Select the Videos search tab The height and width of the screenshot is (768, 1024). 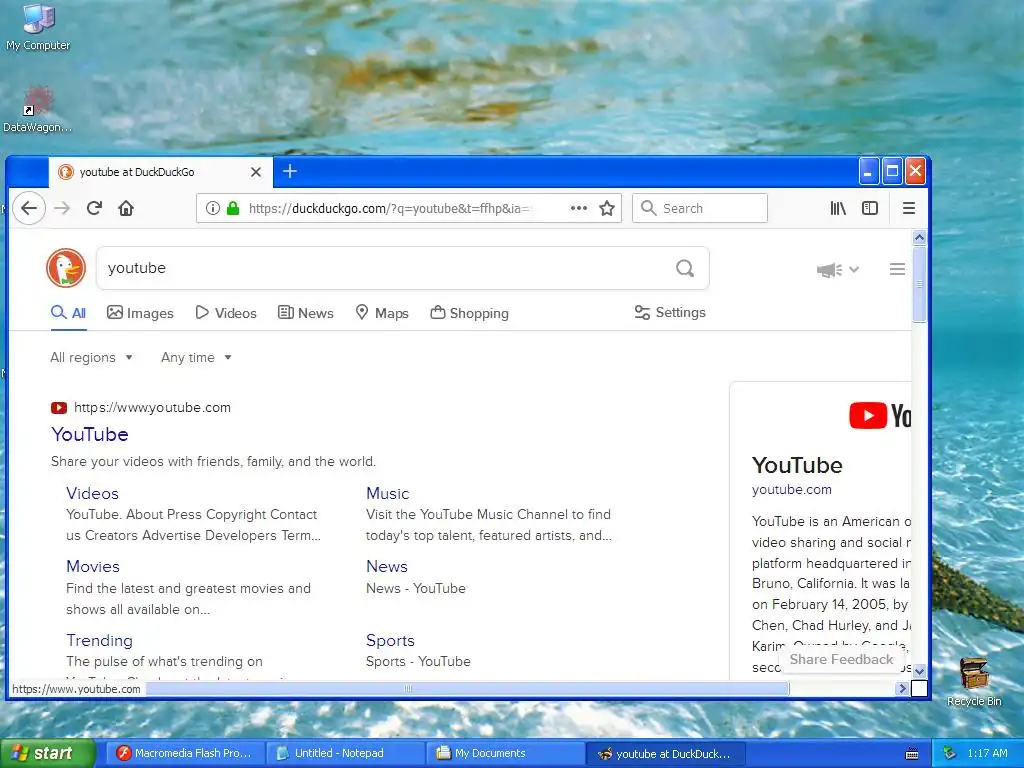226,313
